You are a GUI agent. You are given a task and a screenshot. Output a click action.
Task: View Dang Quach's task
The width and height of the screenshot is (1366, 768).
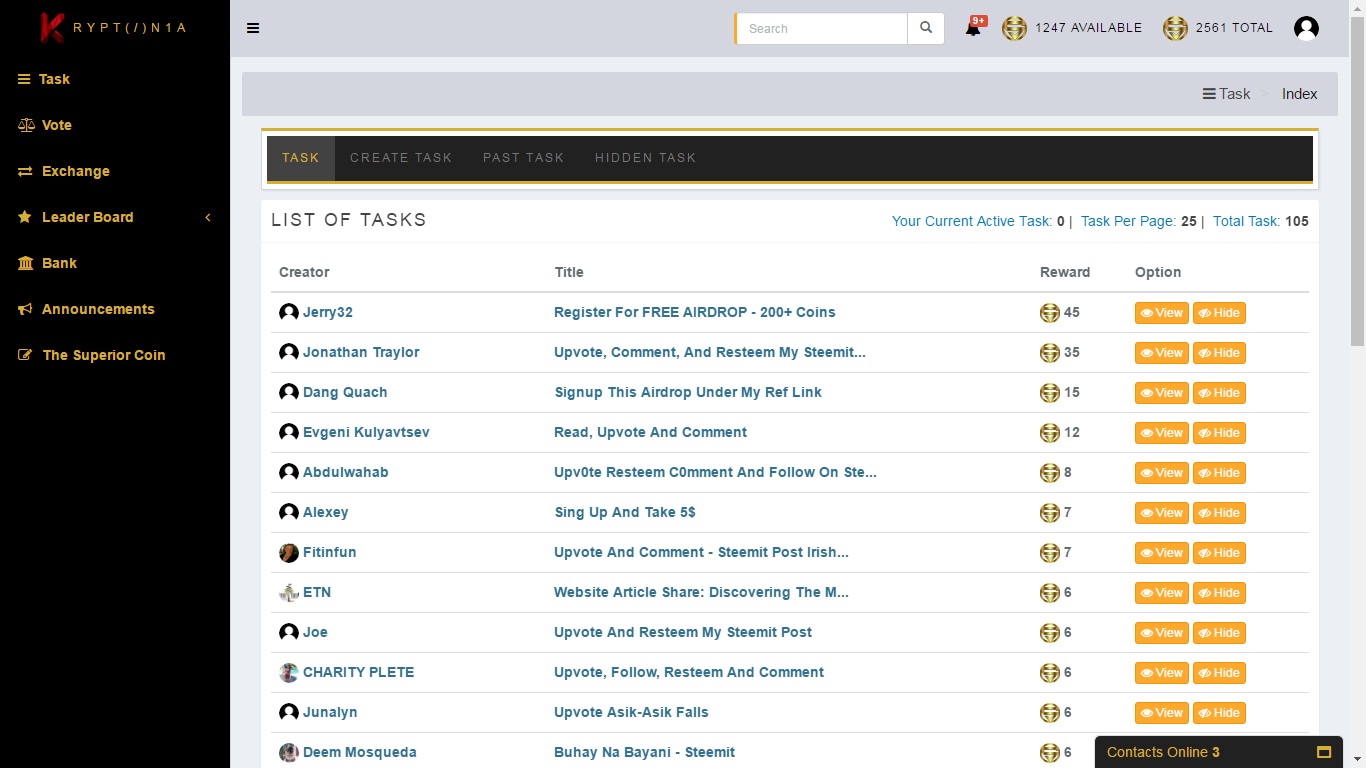pyautogui.click(x=1161, y=393)
